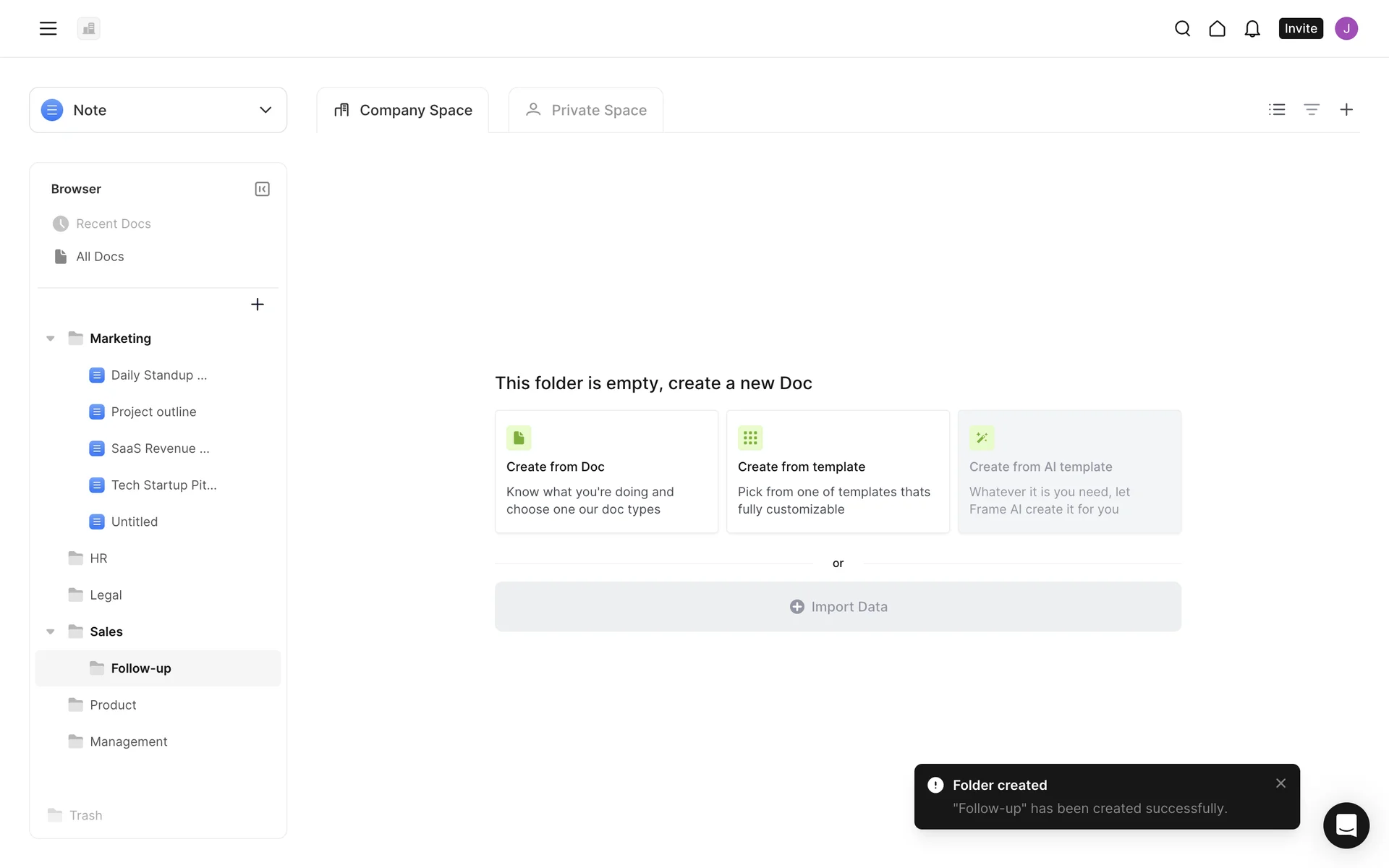The image size is (1389, 868).
Task: Click plus icon in sidebar to add folder
Action: pos(257,305)
